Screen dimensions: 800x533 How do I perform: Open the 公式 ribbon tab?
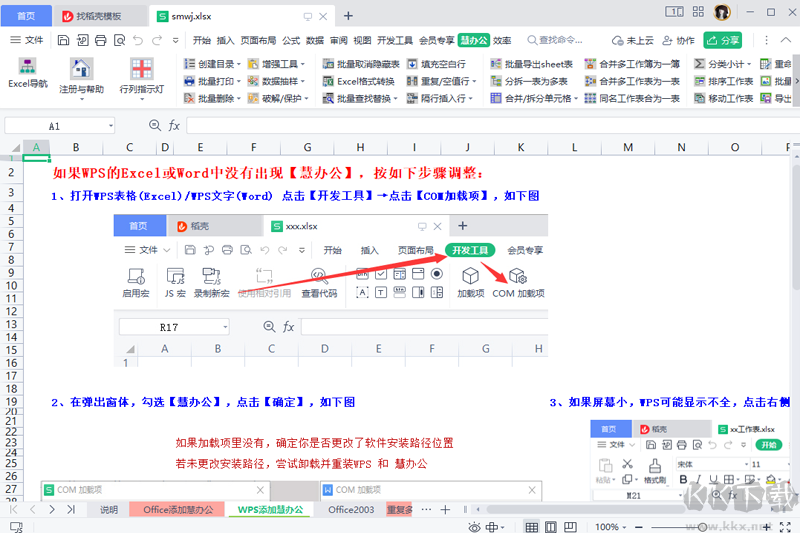291,40
